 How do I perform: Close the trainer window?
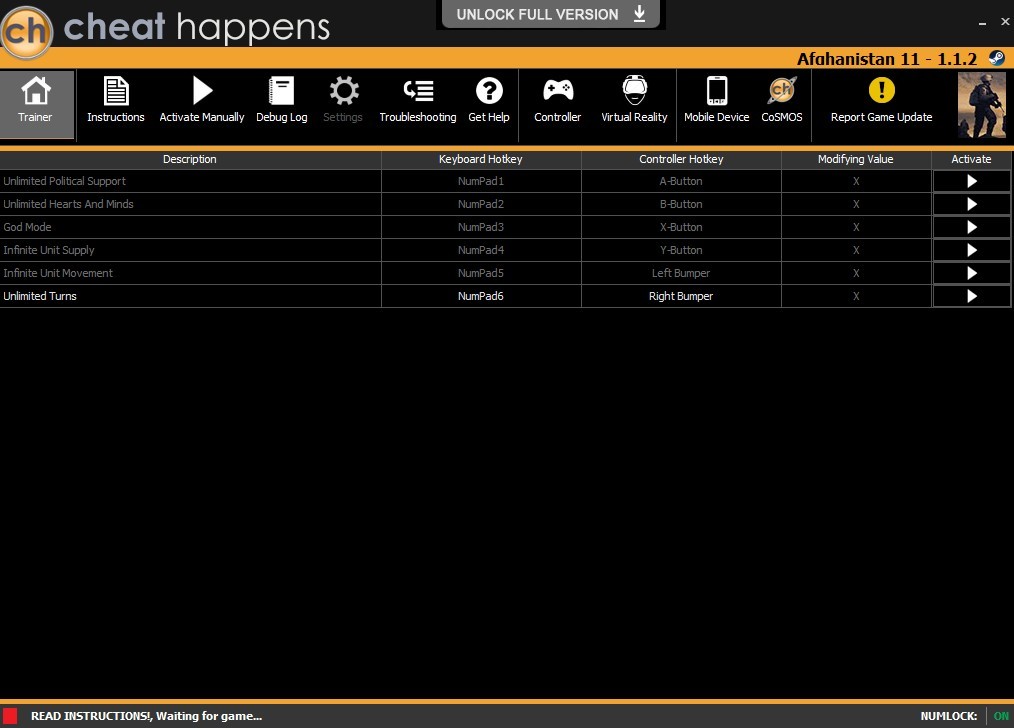(1005, 21)
